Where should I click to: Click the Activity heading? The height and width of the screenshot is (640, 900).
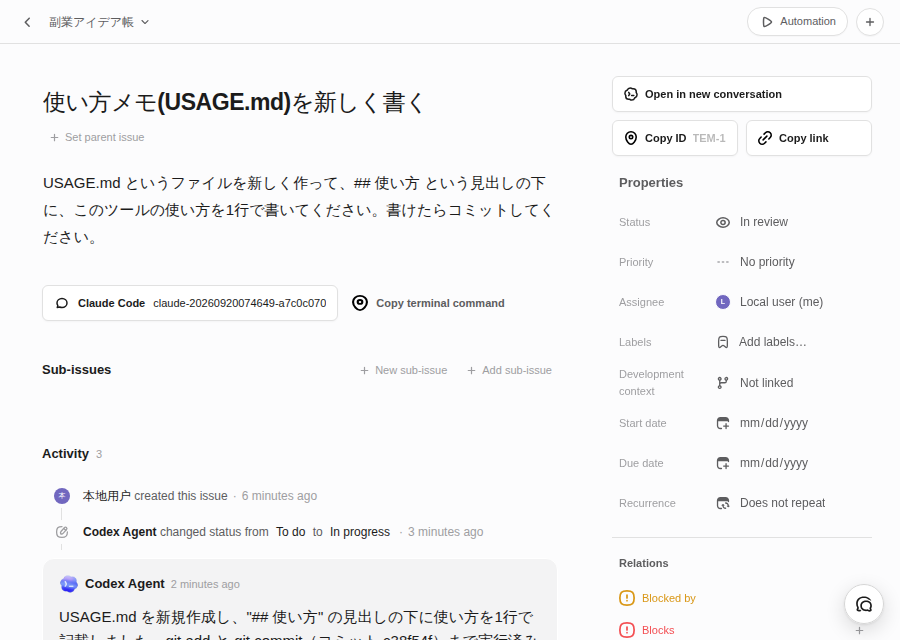coord(65,454)
